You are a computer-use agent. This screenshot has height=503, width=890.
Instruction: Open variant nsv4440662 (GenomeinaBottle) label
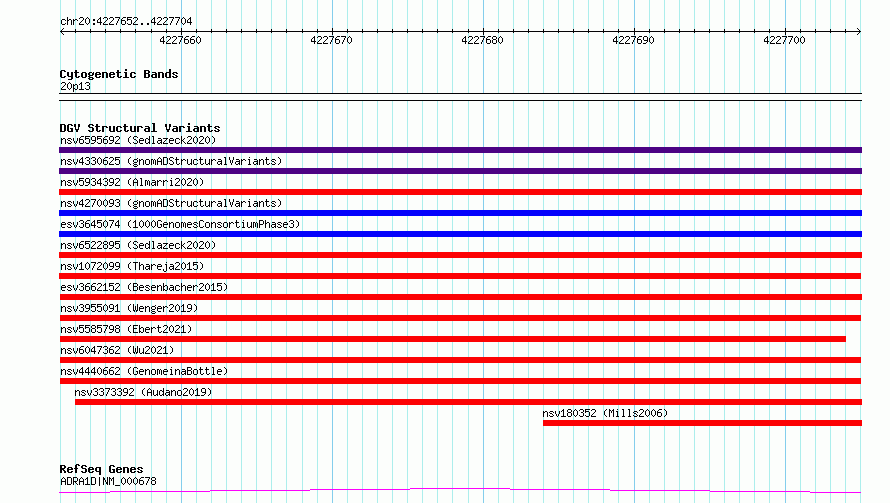pos(144,371)
